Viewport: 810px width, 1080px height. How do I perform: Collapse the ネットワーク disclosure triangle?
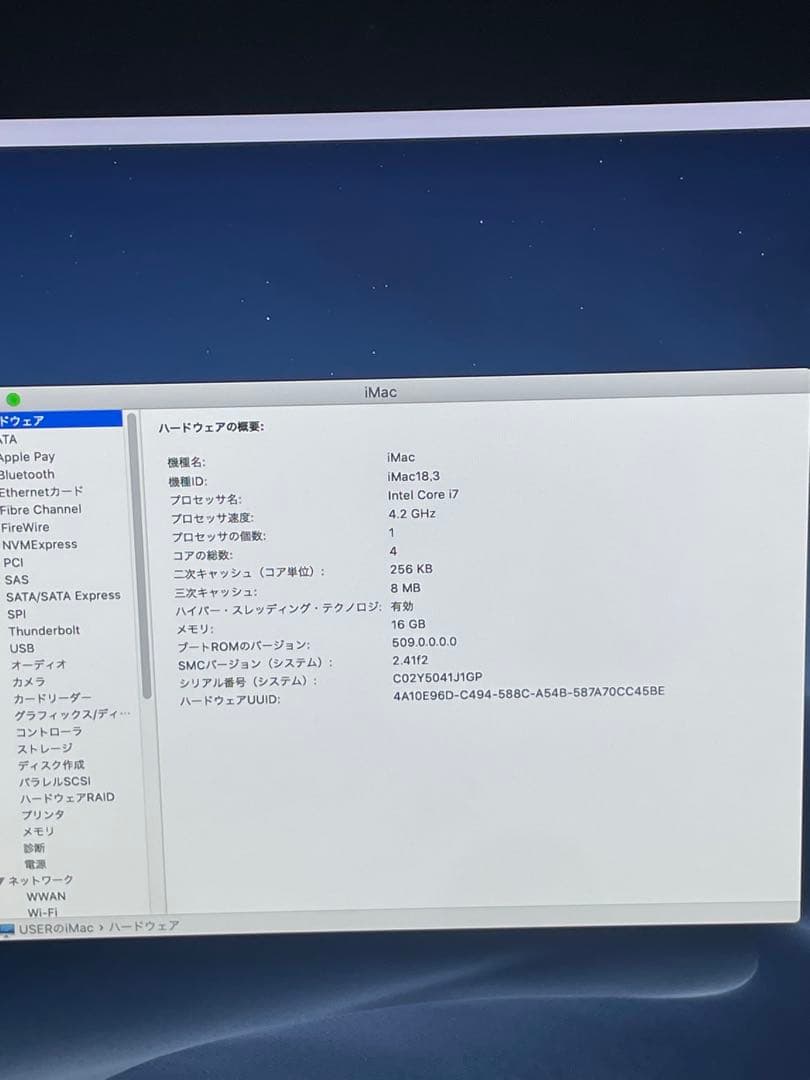tap(4, 879)
